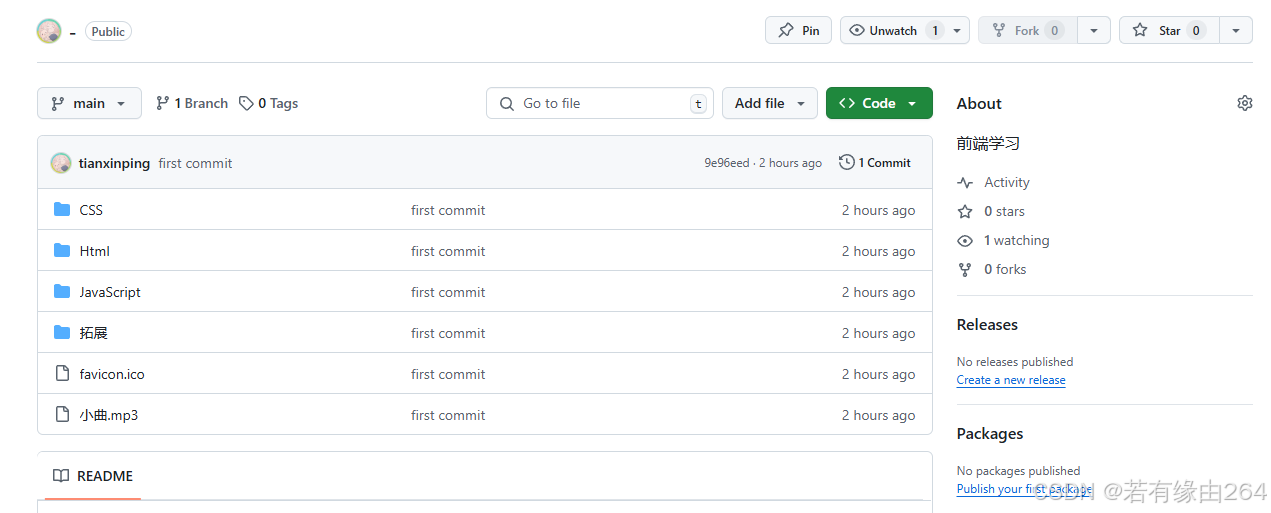Screen dimensions: 1271x513
Task: View the 1 Commit history link
Action: 875,163
